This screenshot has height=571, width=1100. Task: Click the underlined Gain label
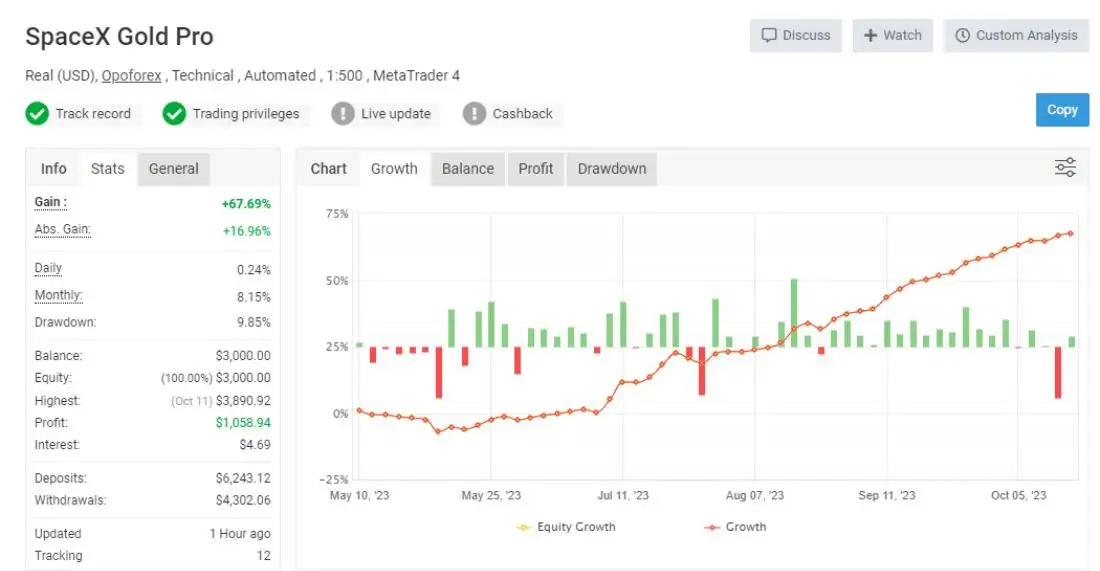[x=50, y=203]
